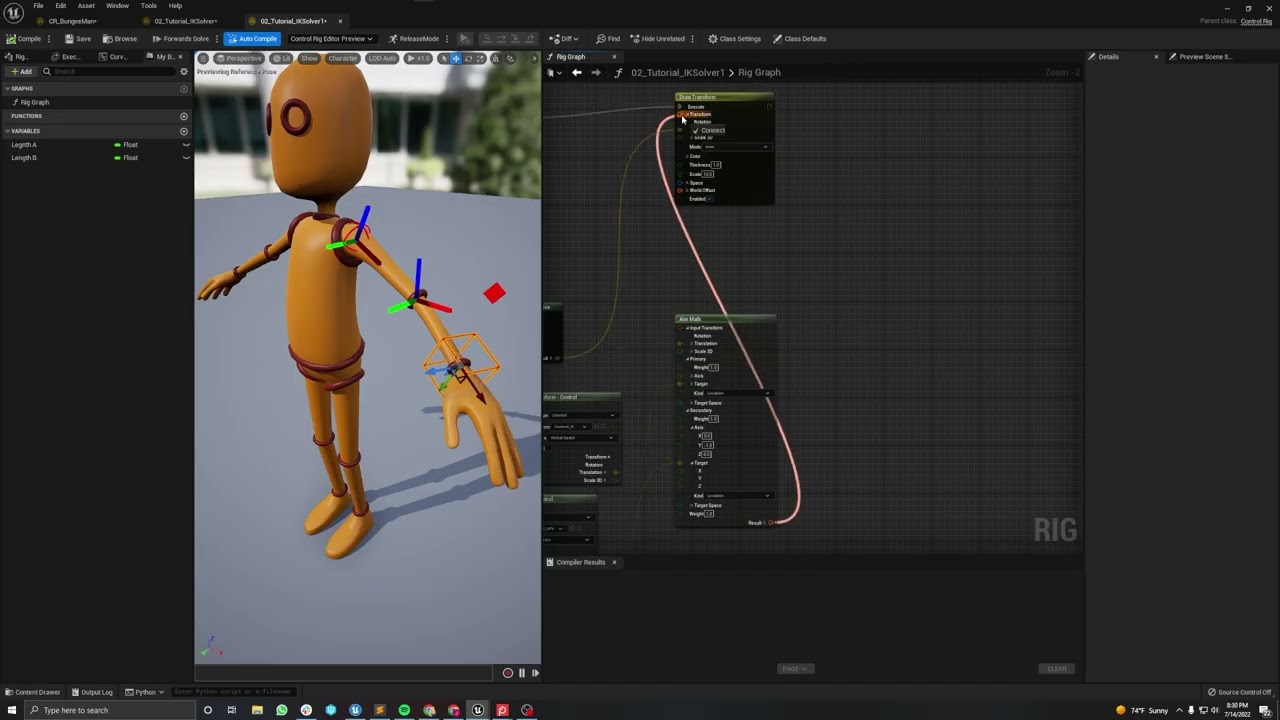Open viewport Character menu

(342, 58)
